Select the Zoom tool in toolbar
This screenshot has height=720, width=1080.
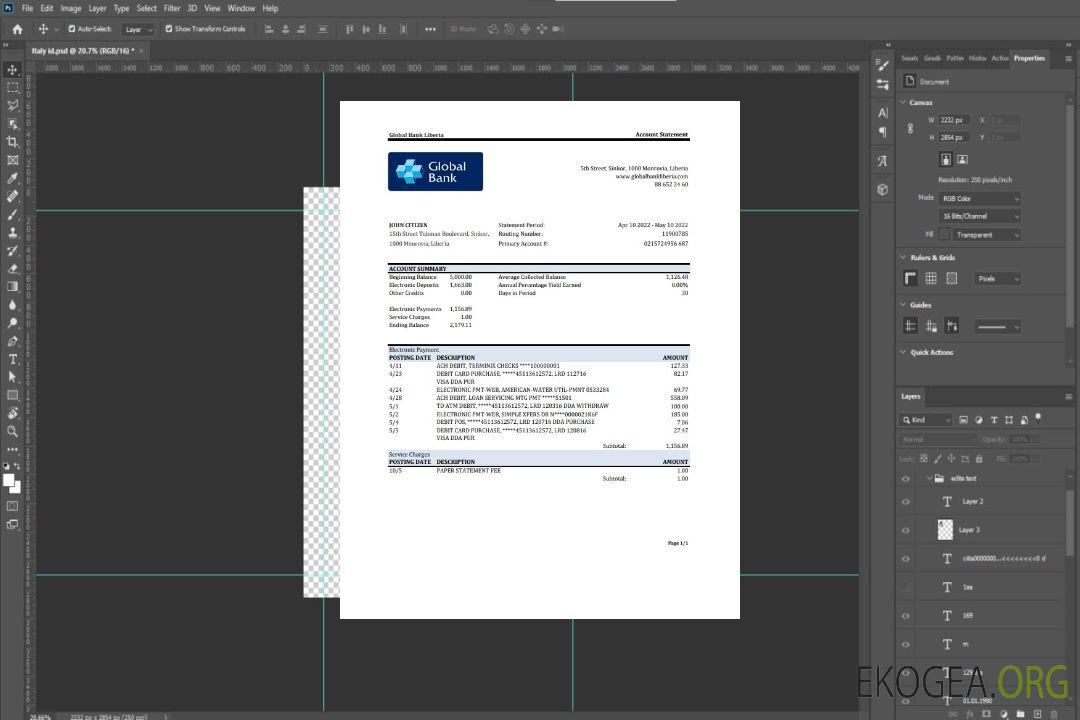[x=13, y=431]
